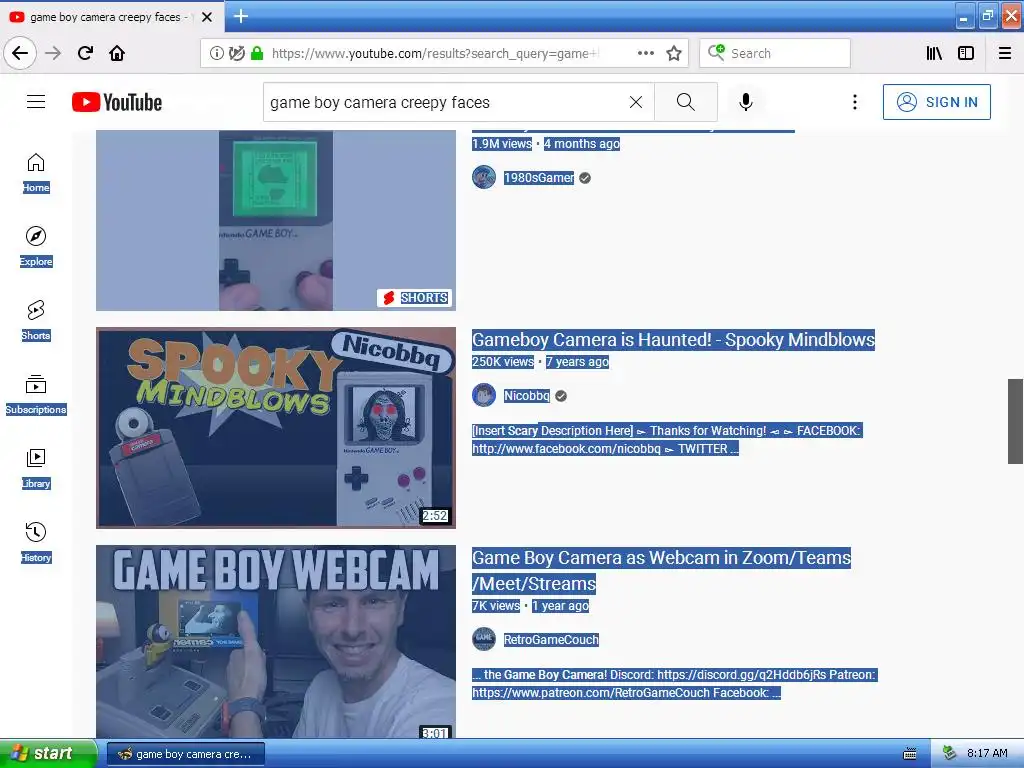
Task: Click the 7K views text
Action: coord(496,605)
